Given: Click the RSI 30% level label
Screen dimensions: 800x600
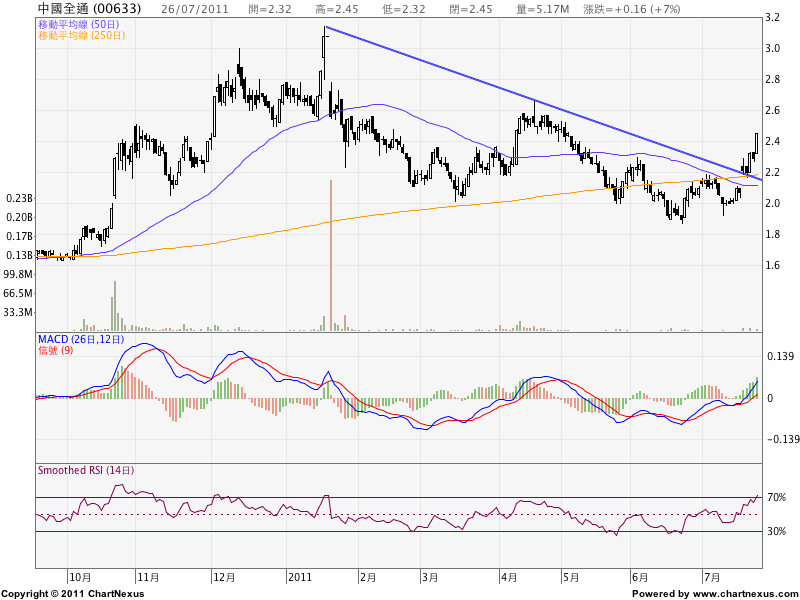Looking at the screenshot, I should tap(777, 532).
